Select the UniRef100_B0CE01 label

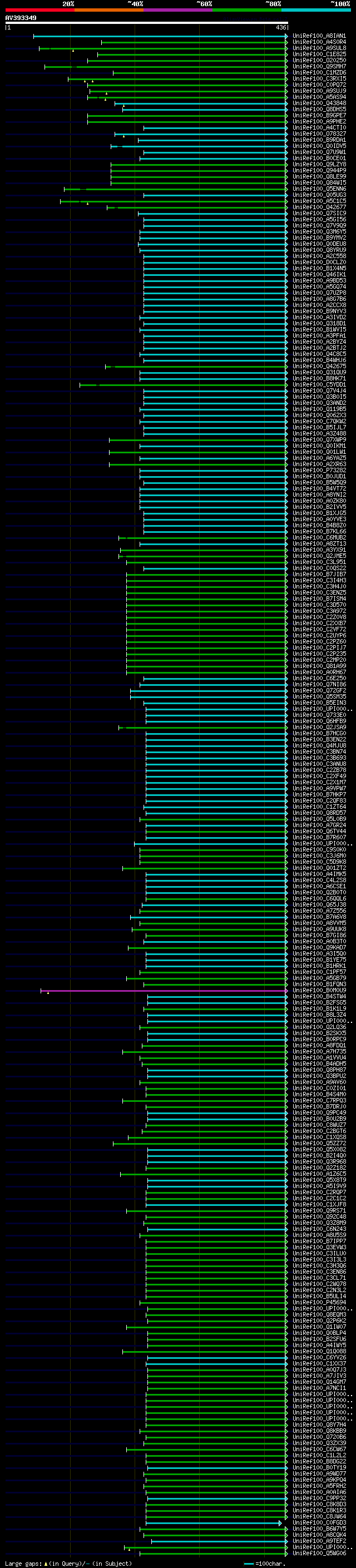pos(319,159)
